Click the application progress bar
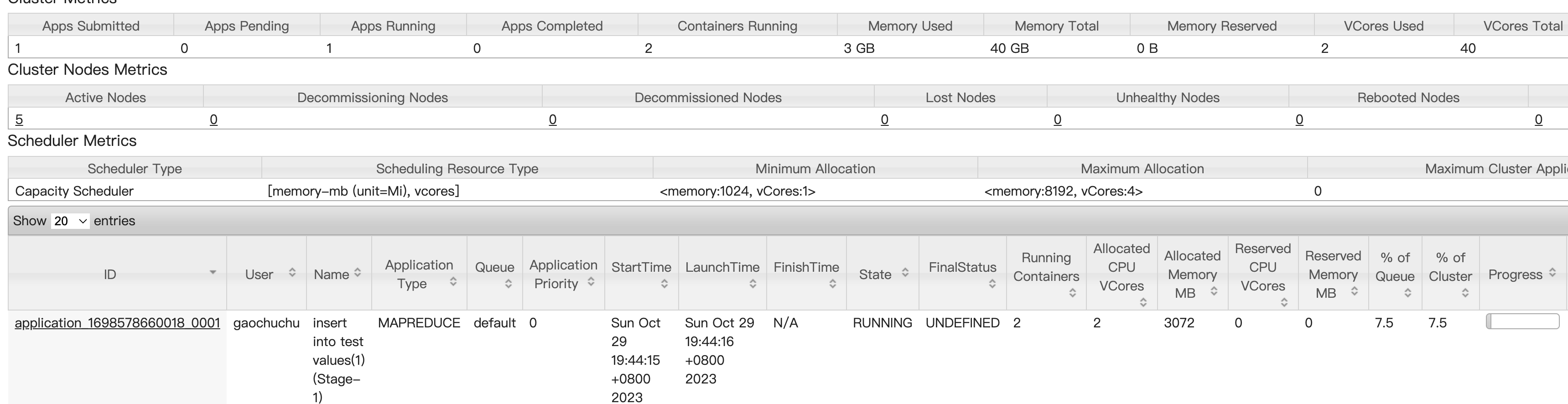This screenshot has height=404, width=1568. (1522, 321)
